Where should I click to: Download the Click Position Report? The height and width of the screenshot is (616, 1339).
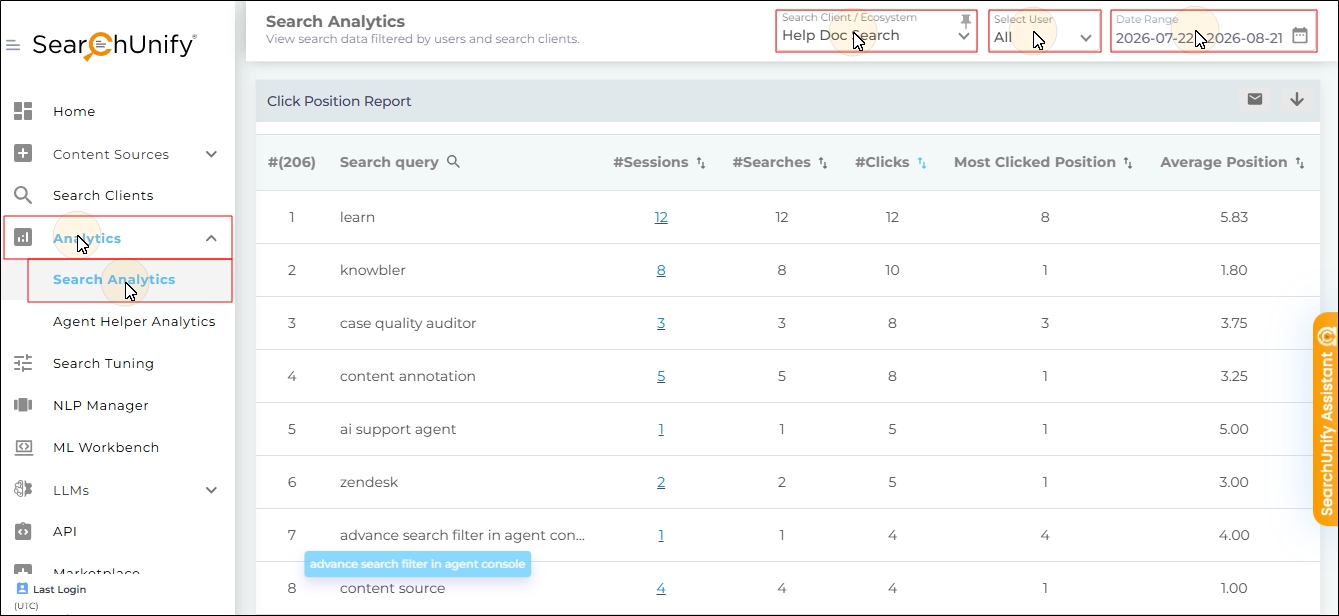pos(1297,99)
